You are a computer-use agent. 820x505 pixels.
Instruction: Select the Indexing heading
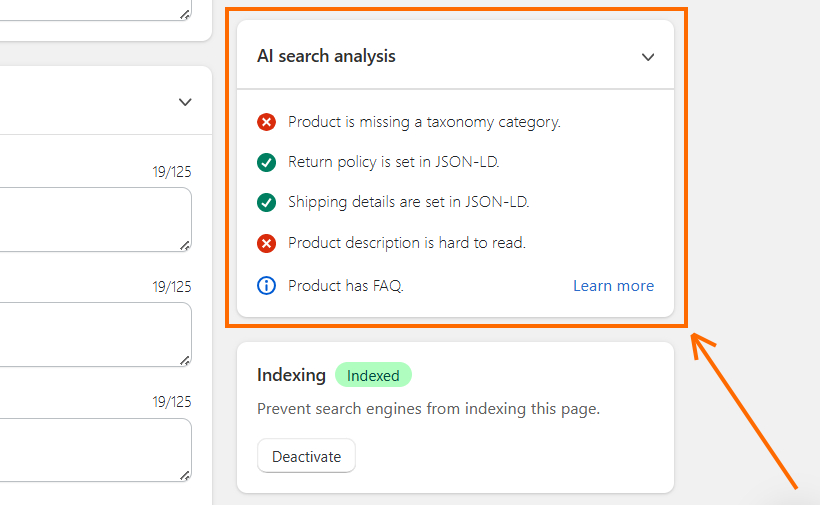pyautogui.click(x=291, y=375)
